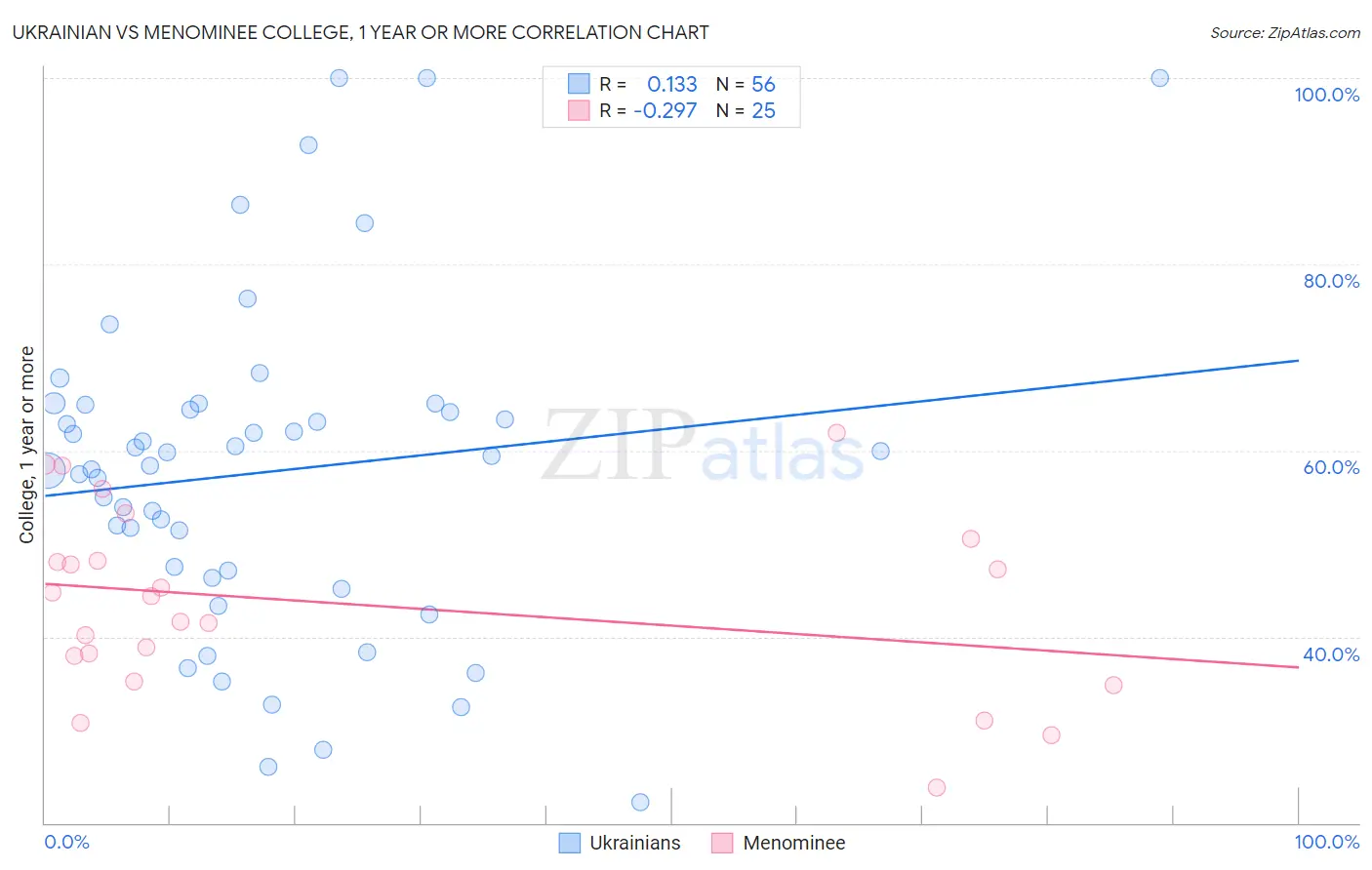Click the pink Menominee legend swatch
This screenshot has width=1372, height=870.
tap(722, 843)
